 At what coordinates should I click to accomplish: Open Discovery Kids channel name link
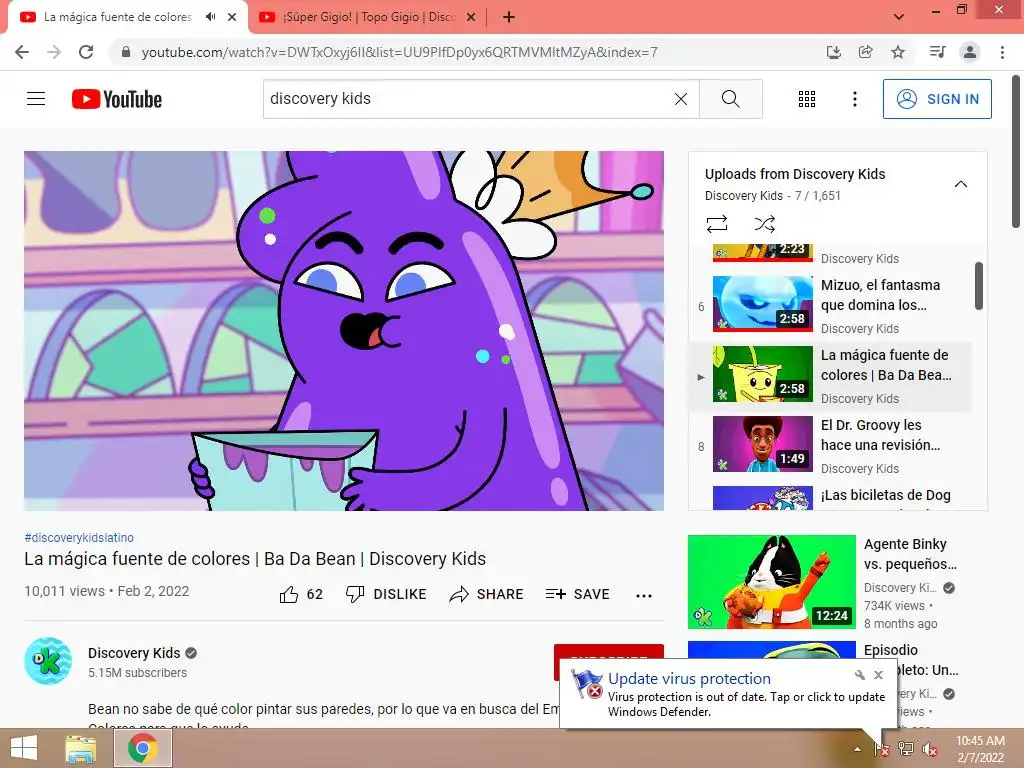pos(134,653)
